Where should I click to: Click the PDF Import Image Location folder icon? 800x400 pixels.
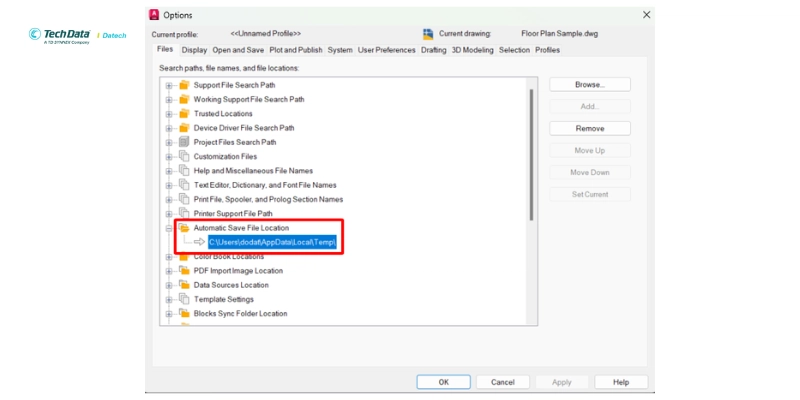pos(184,271)
